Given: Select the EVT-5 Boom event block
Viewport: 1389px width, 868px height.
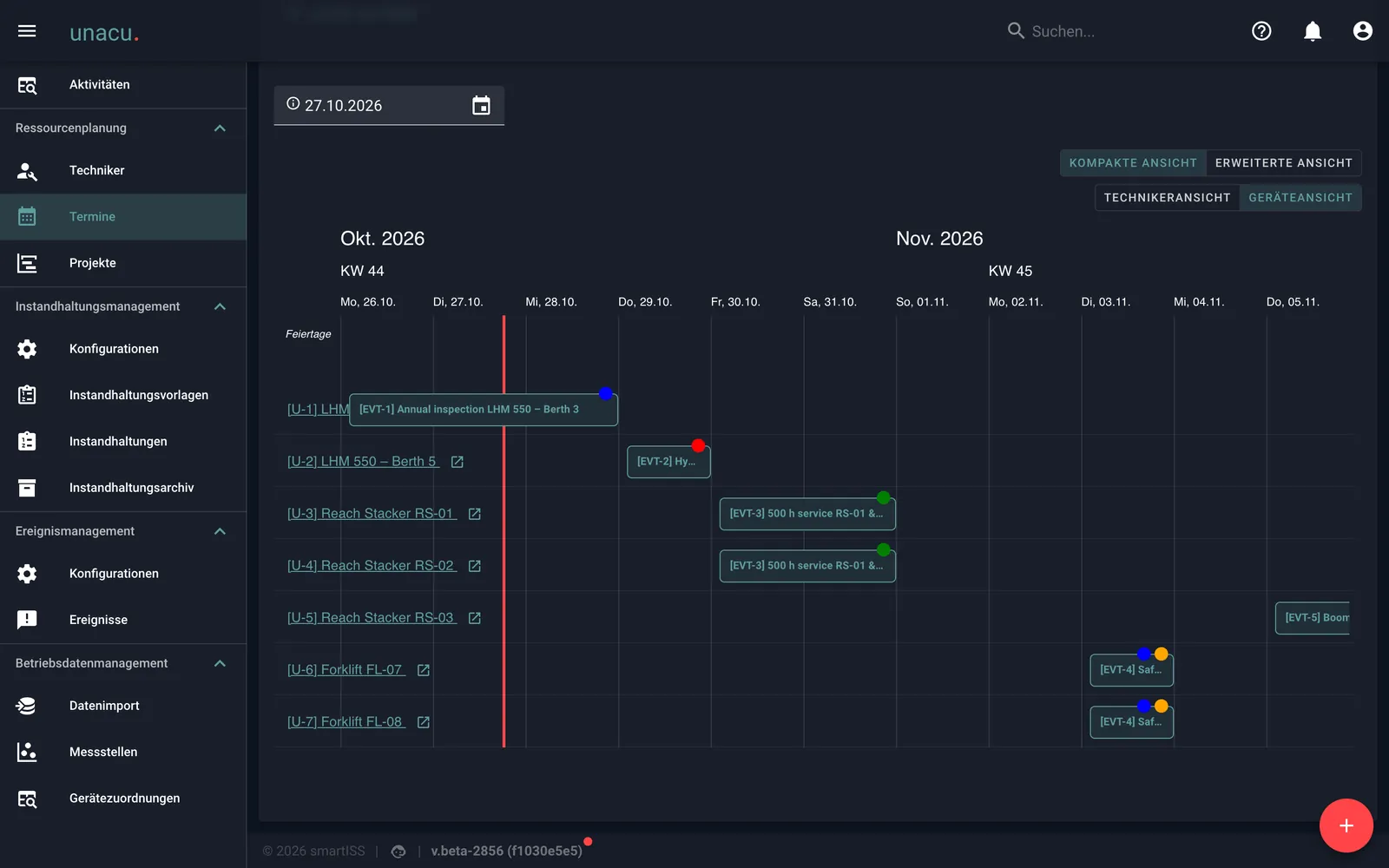Looking at the screenshot, I should pyautogui.click(x=1313, y=618).
